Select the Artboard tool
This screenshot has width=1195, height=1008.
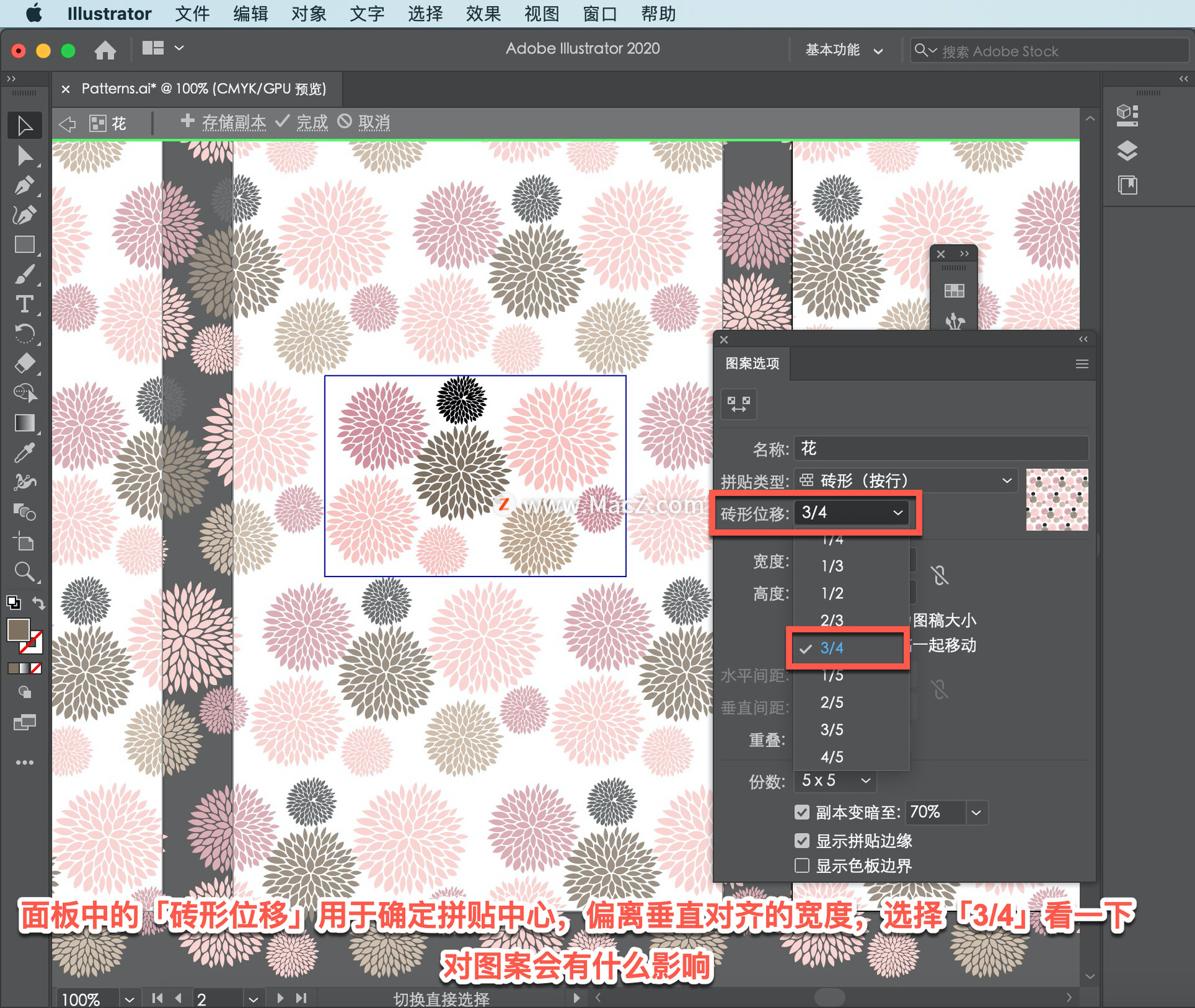coord(25,542)
